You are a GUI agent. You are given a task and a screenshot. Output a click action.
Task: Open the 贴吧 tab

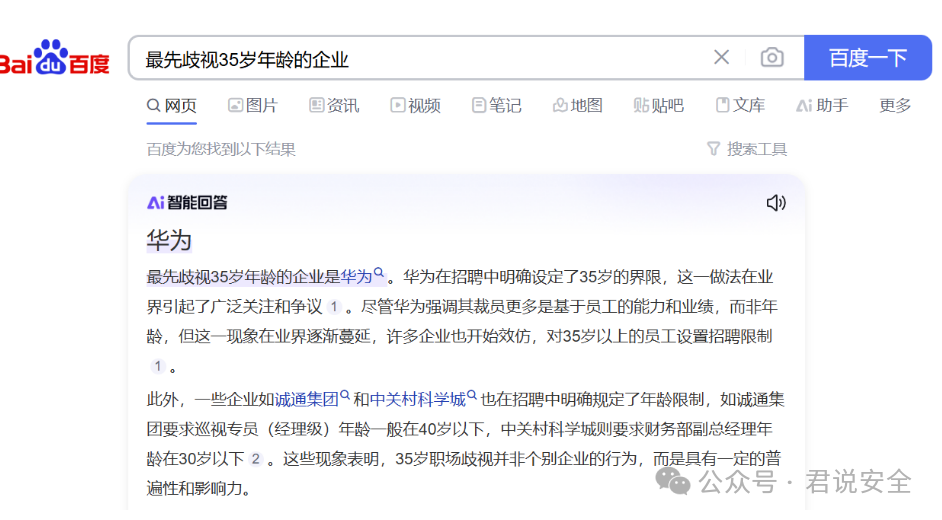658,106
